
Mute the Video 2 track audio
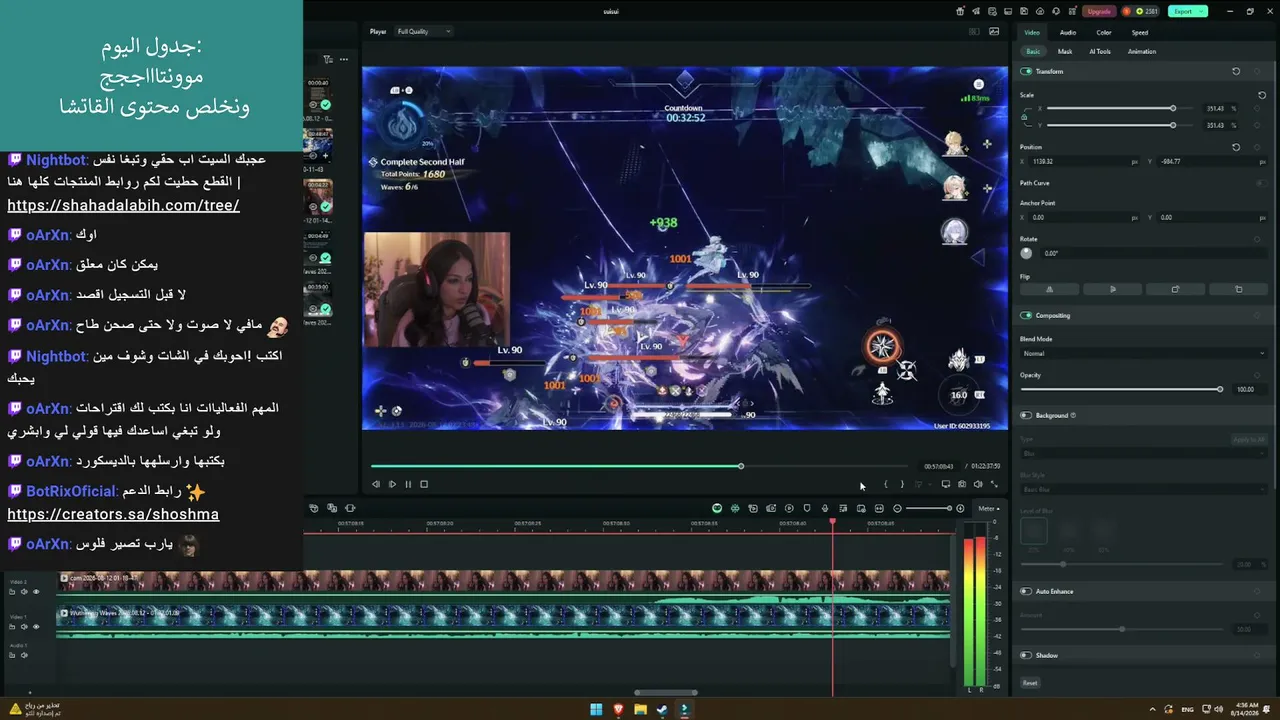24,592
